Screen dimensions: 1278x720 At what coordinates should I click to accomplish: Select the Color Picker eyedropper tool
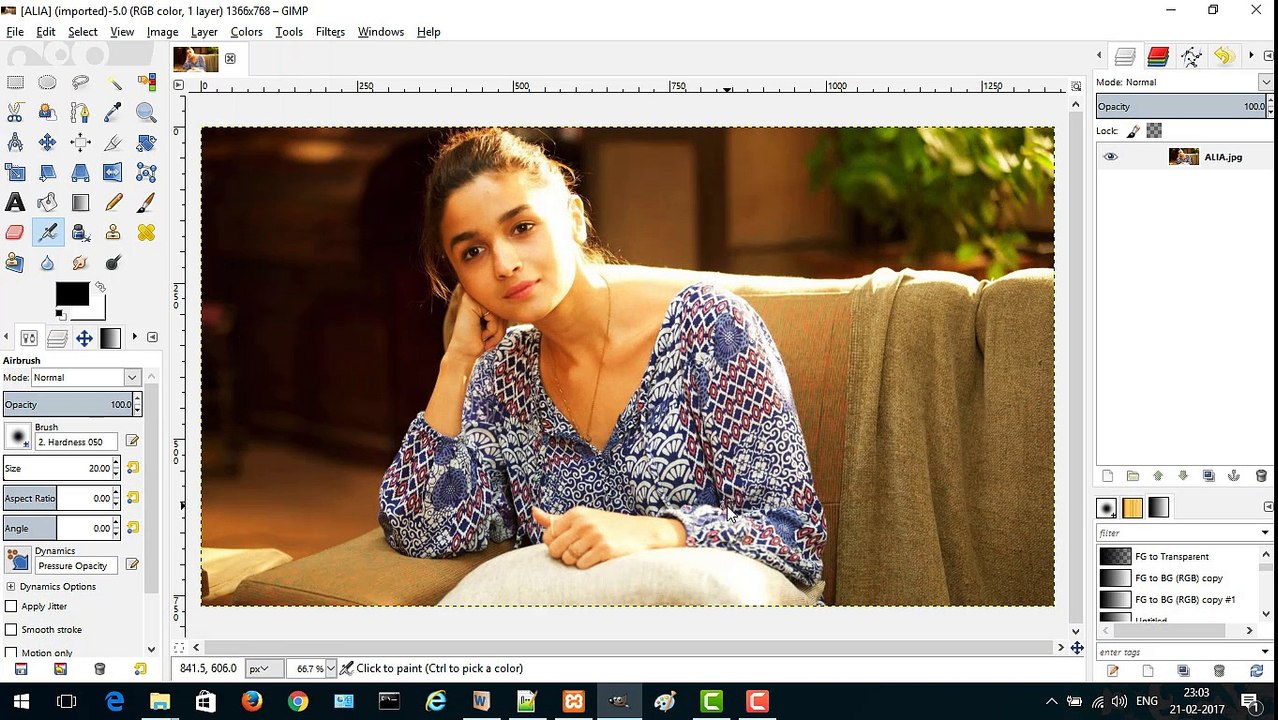coord(113,113)
